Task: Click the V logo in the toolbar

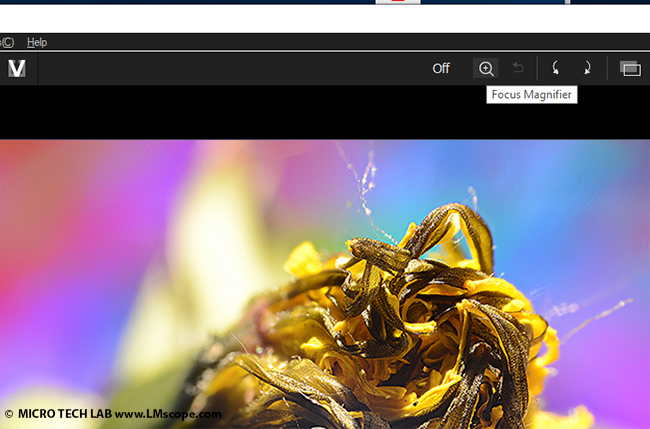Action: pos(17,68)
